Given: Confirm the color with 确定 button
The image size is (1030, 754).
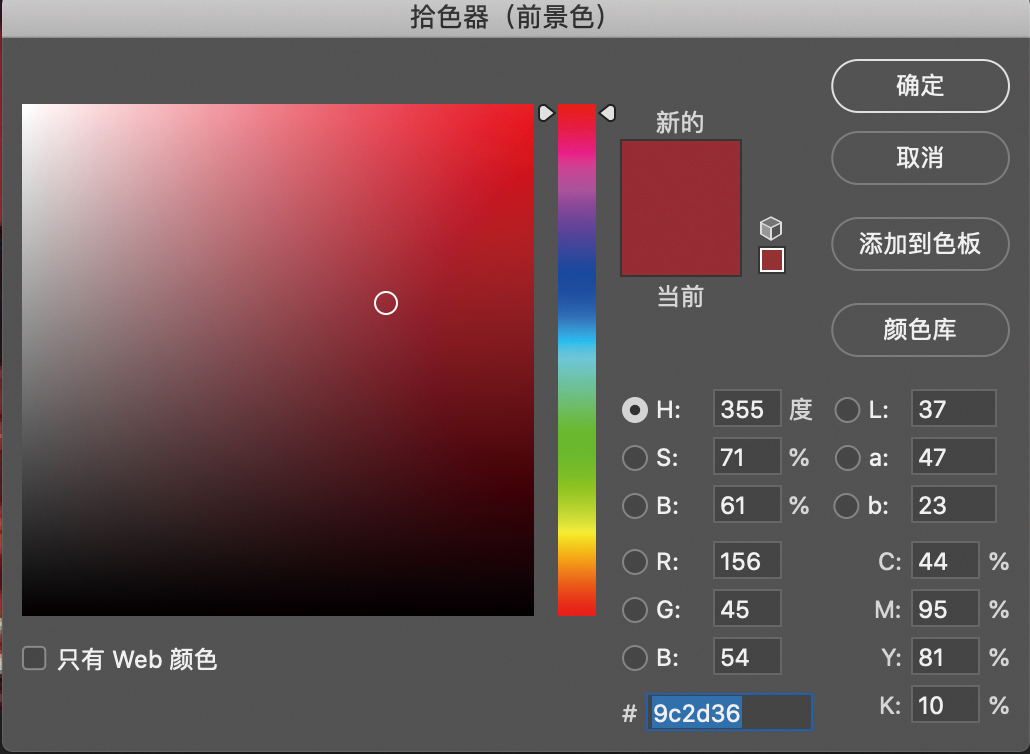Looking at the screenshot, I should click(920, 86).
